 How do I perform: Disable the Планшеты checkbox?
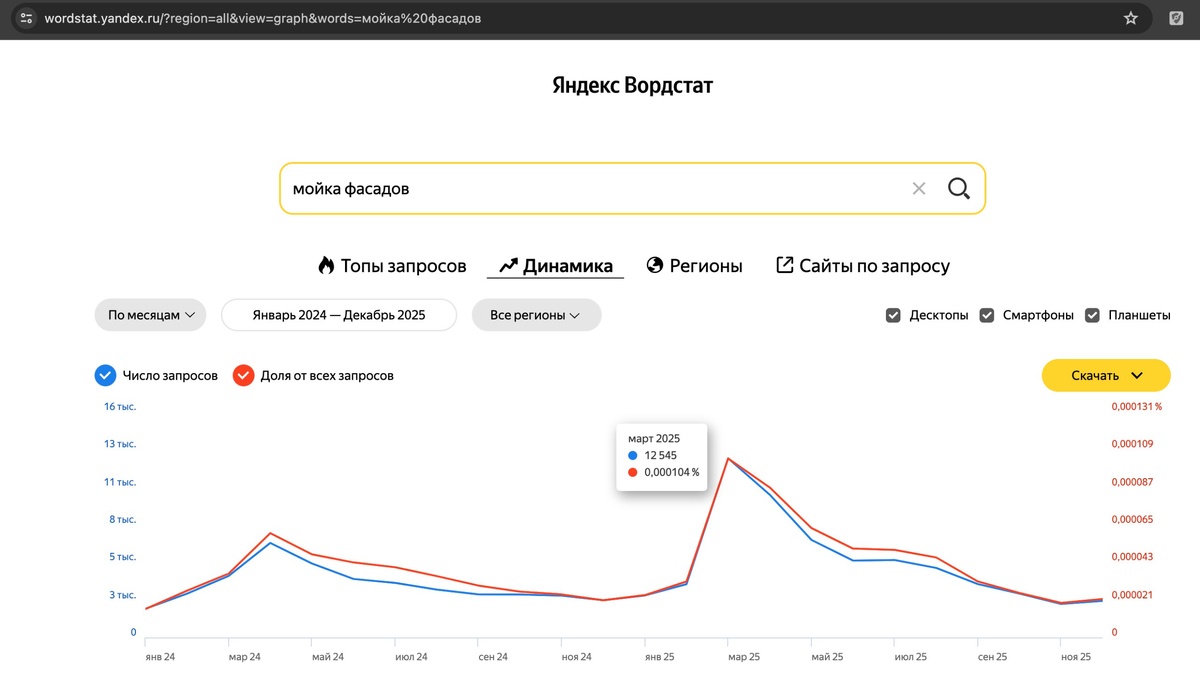pos(1092,315)
